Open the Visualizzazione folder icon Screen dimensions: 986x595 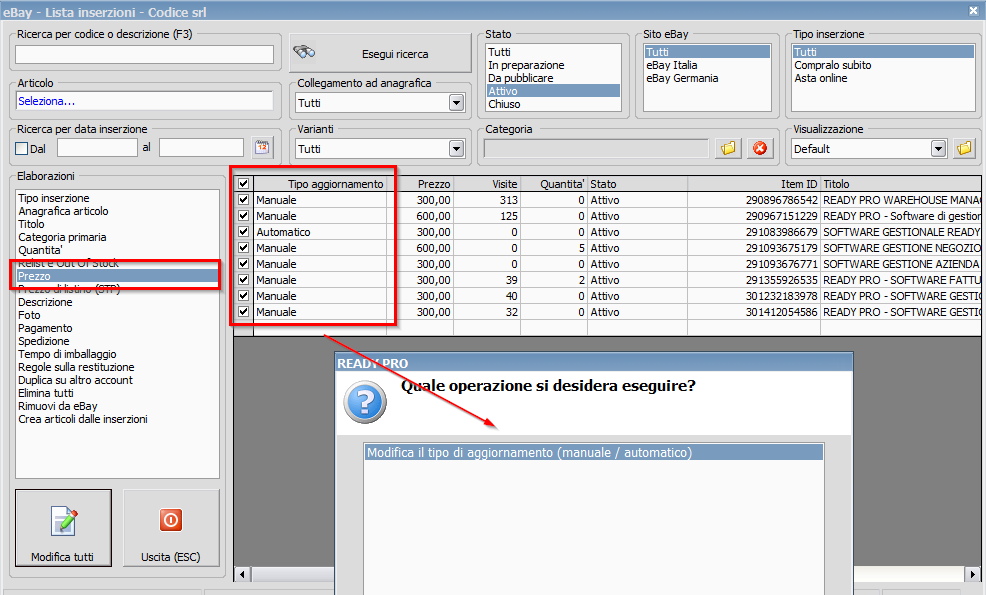tap(964, 148)
